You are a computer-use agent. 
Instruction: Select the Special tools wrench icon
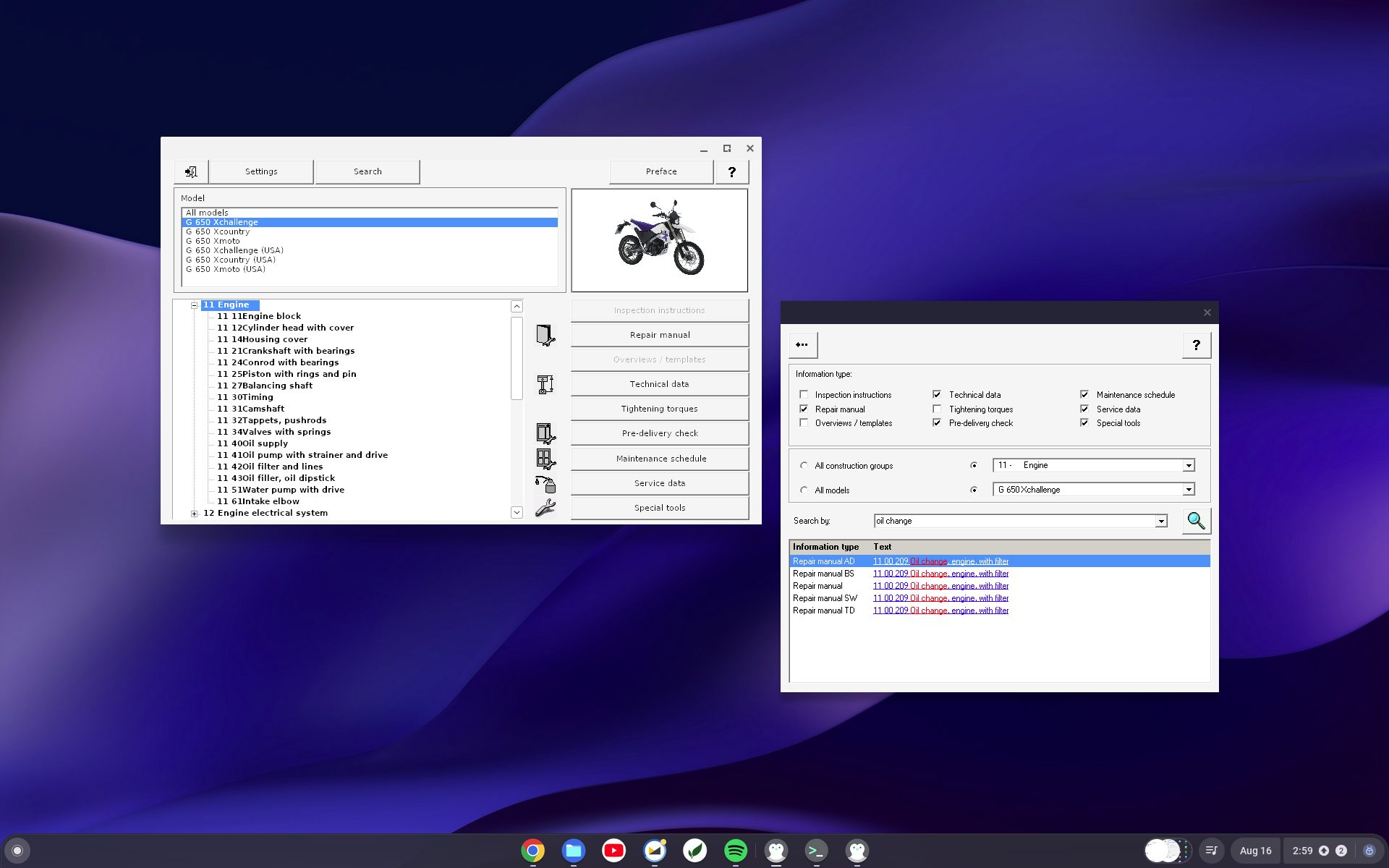coord(544,508)
